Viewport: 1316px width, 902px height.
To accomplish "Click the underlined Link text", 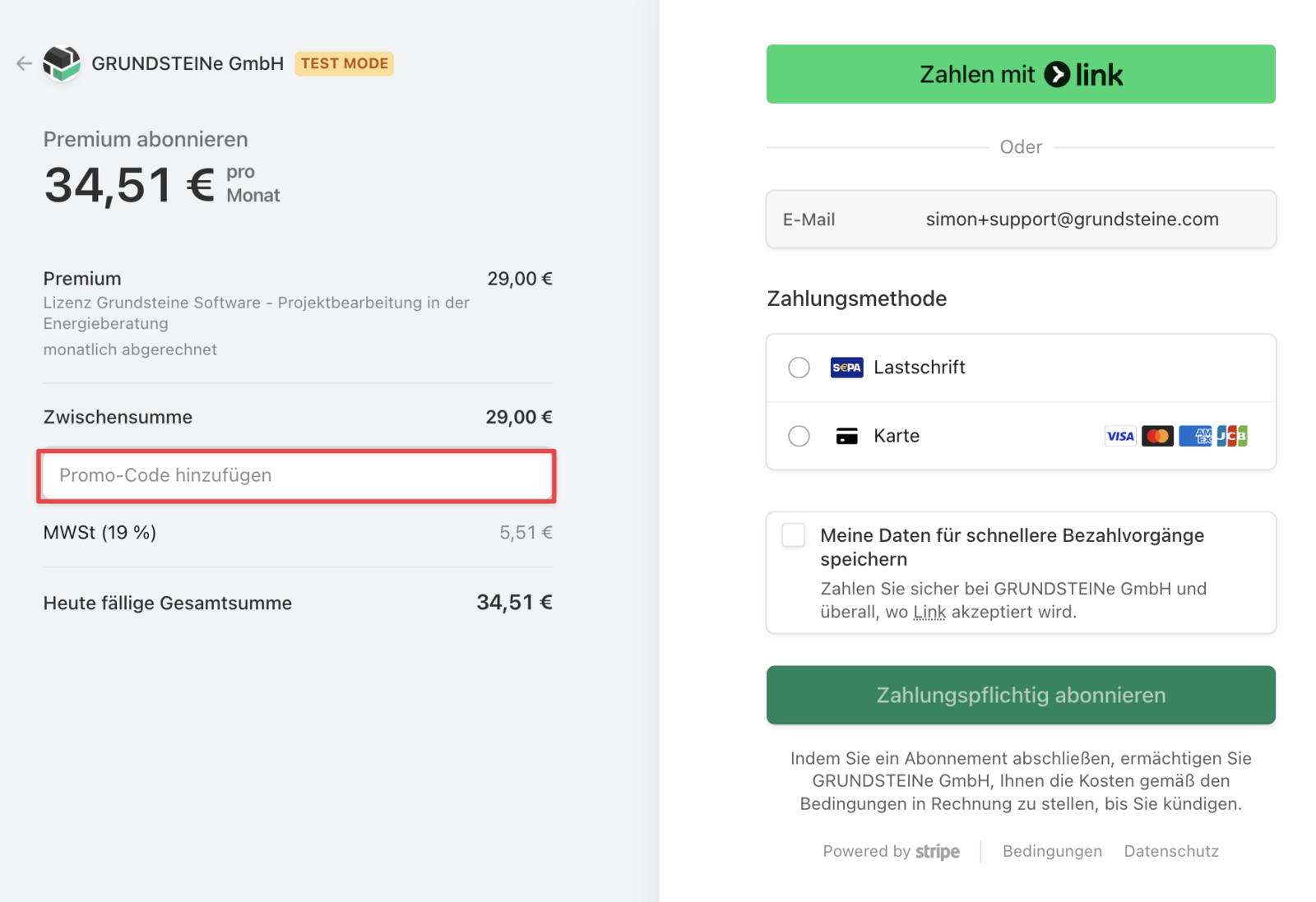I will [x=929, y=613].
